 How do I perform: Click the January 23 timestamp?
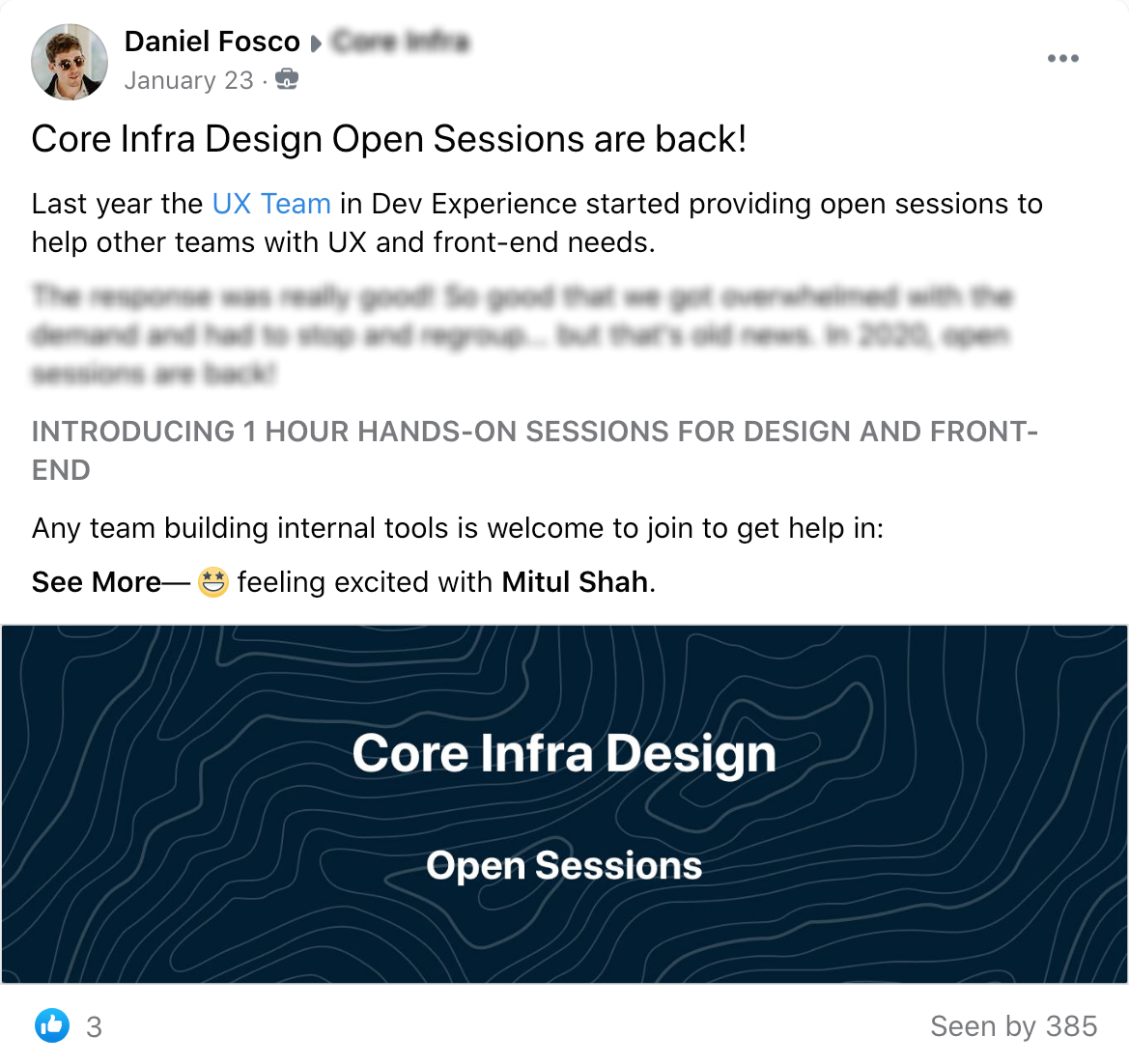click(x=188, y=80)
